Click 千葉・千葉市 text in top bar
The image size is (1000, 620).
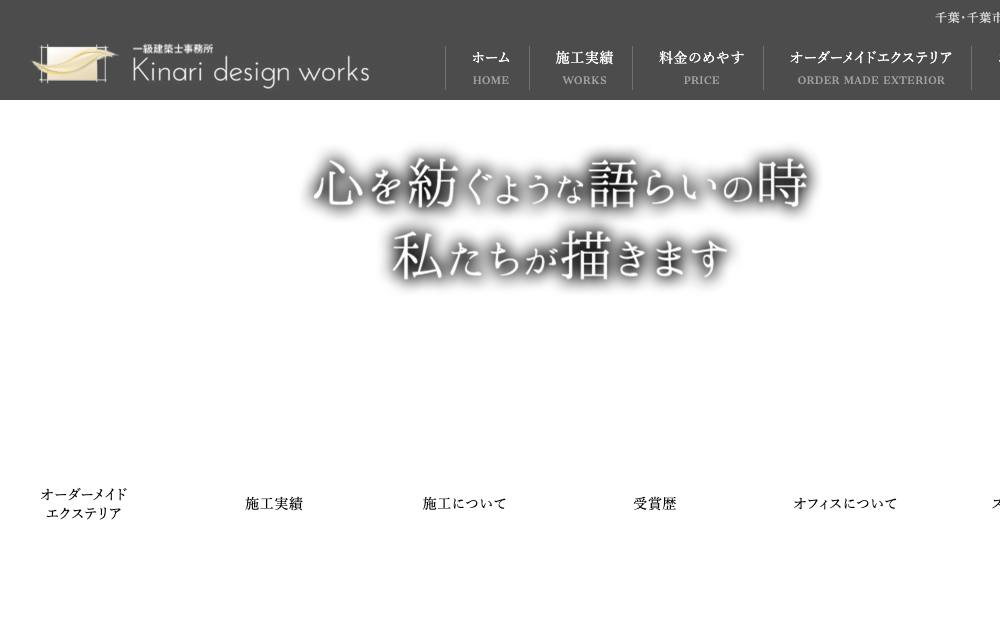(967, 17)
